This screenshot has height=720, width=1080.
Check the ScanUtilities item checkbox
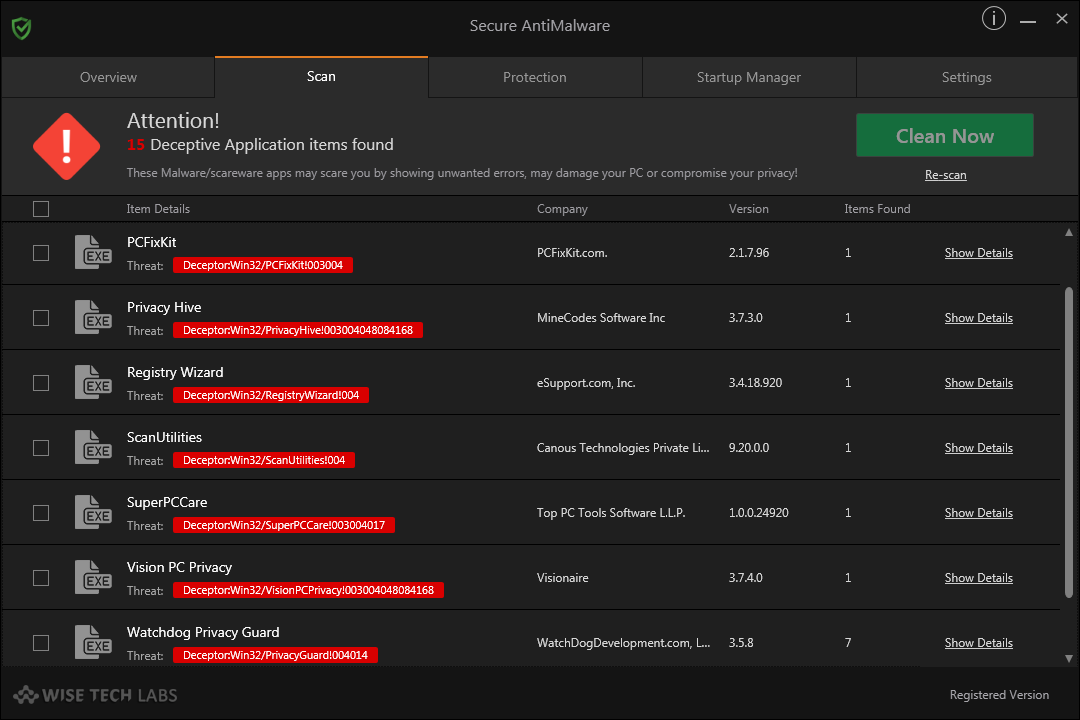point(41,448)
